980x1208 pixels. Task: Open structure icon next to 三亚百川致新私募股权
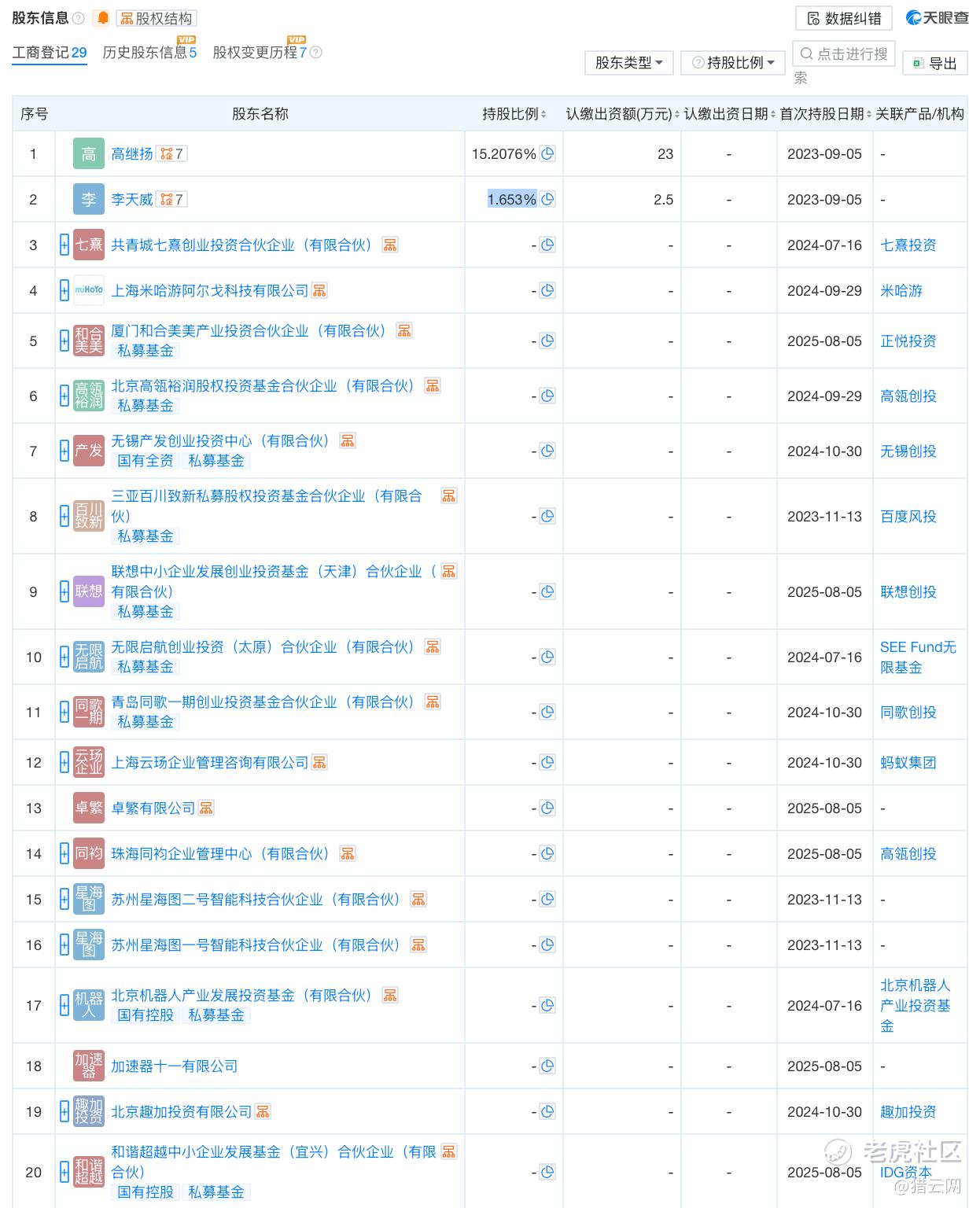pos(448,496)
